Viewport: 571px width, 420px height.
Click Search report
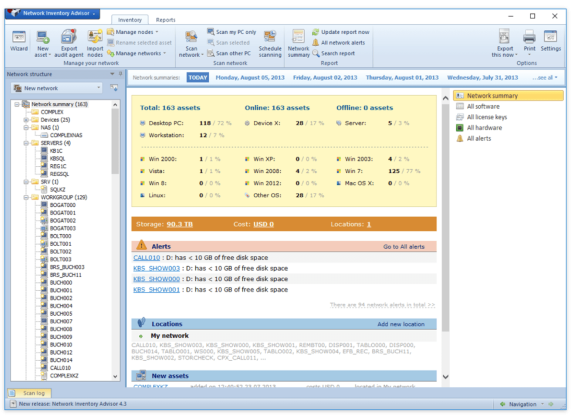click(334, 53)
